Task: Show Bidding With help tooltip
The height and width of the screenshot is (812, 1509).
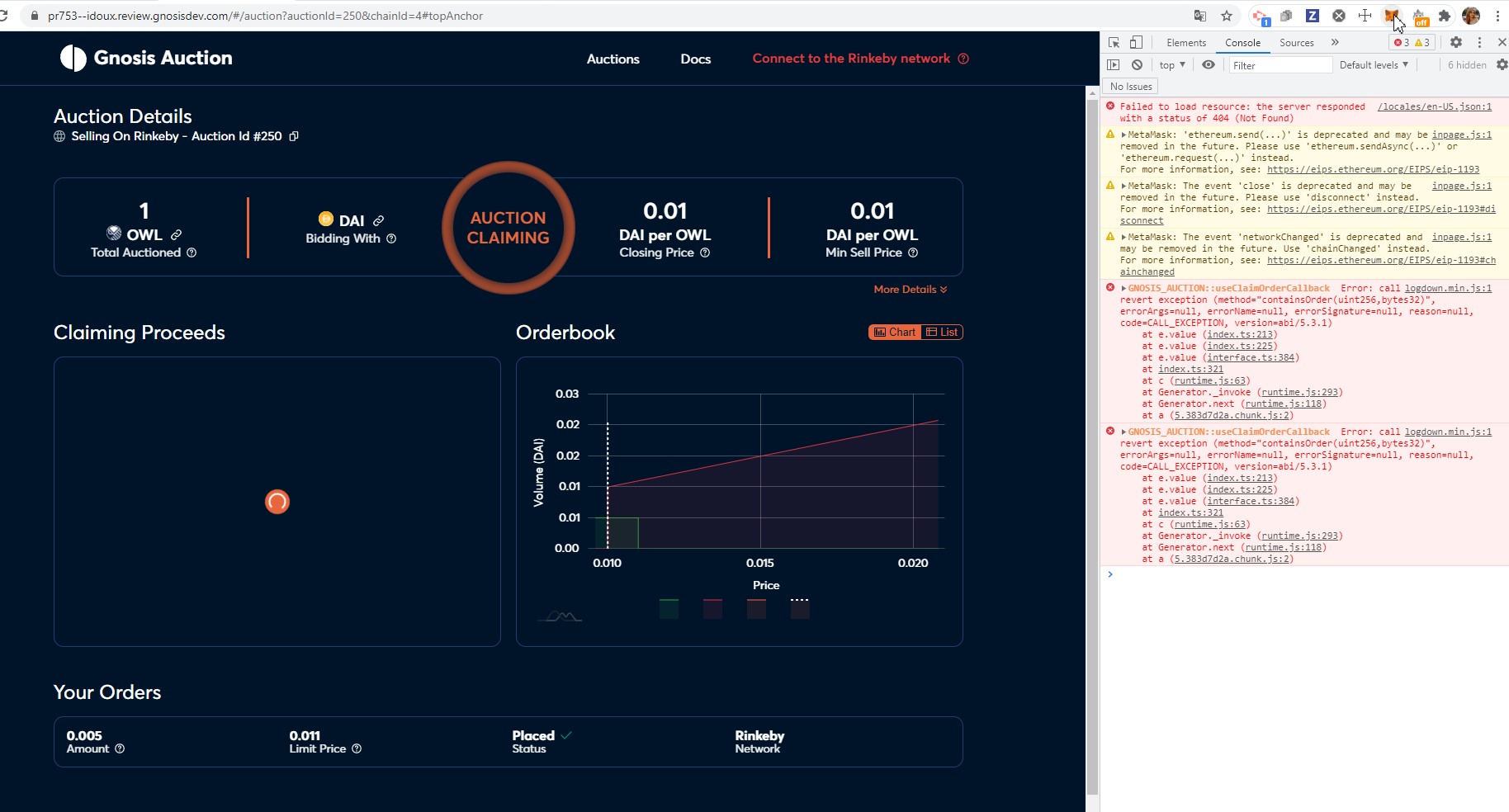Action: (x=391, y=238)
